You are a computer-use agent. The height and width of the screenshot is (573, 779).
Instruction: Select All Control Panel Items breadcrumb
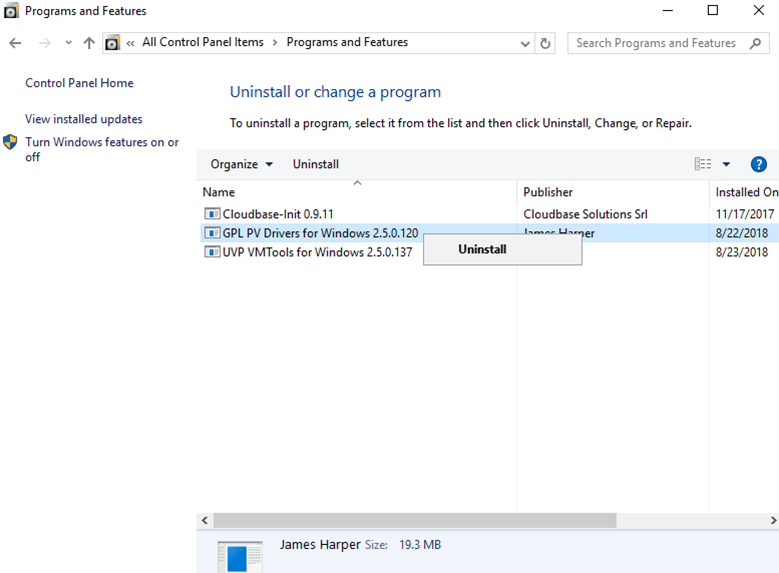click(203, 42)
